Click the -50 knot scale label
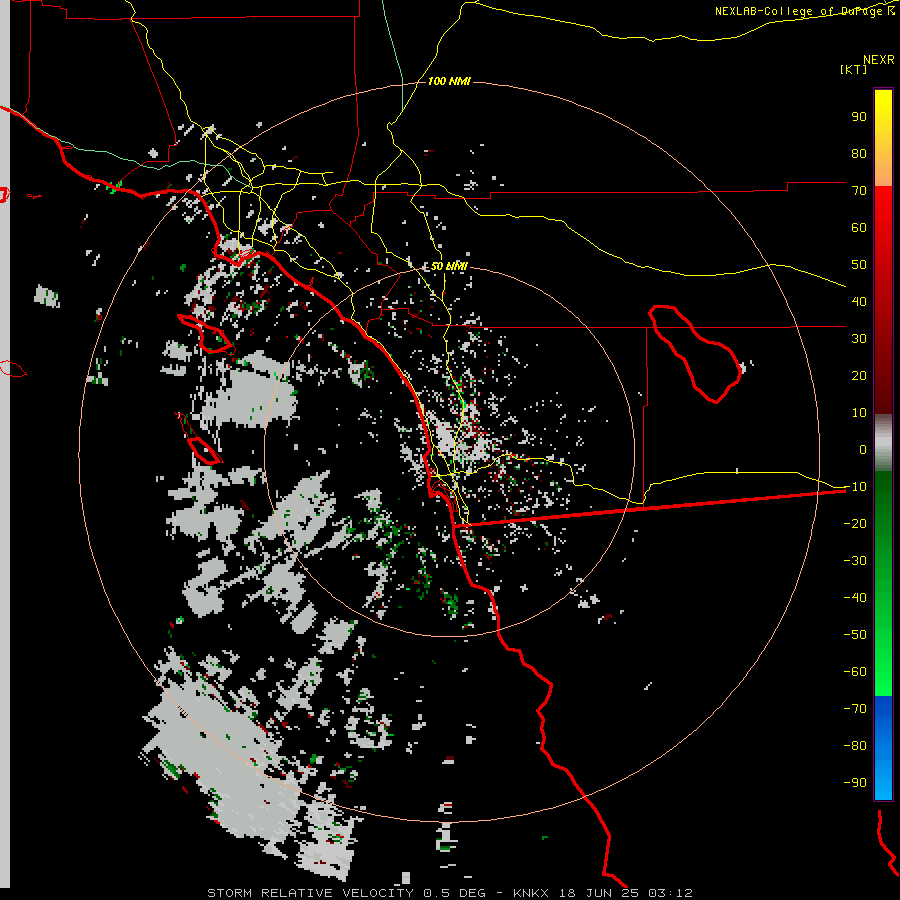The image size is (900, 900). (x=855, y=635)
